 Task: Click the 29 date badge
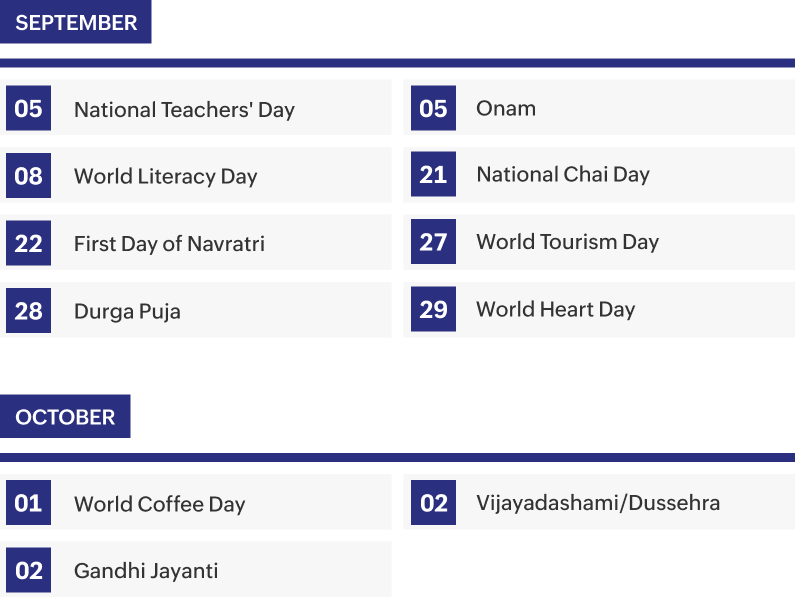pyautogui.click(x=433, y=308)
